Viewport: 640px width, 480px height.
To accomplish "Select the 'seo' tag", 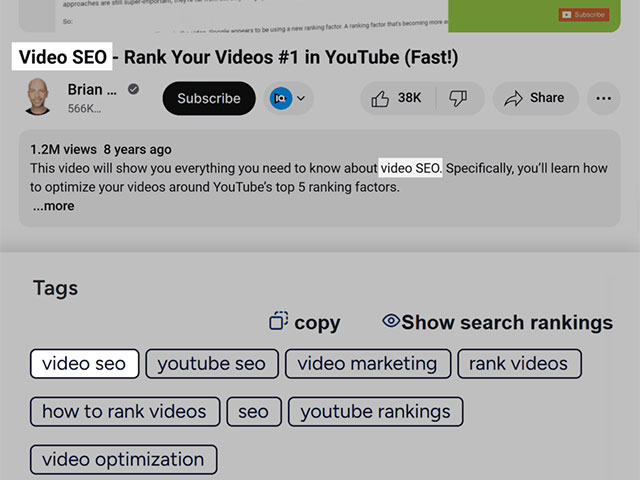I will pos(254,411).
